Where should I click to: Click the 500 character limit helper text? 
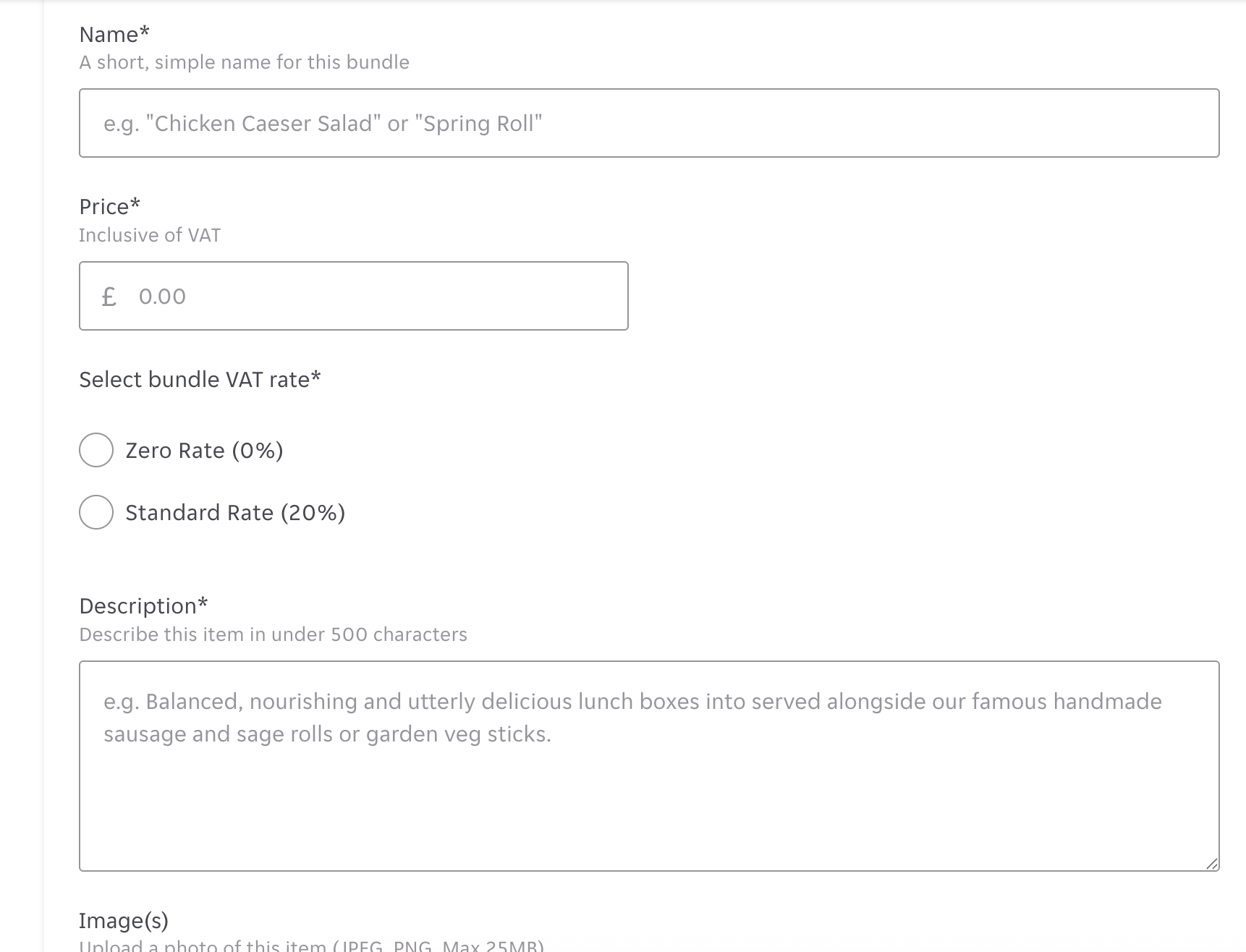point(273,634)
